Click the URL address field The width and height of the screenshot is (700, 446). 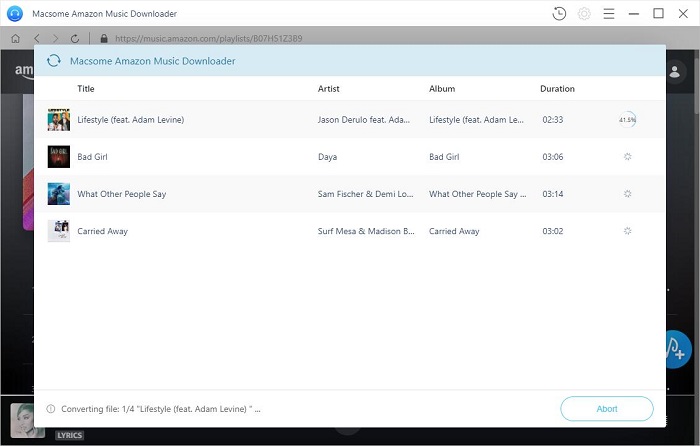tap(208, 38)
